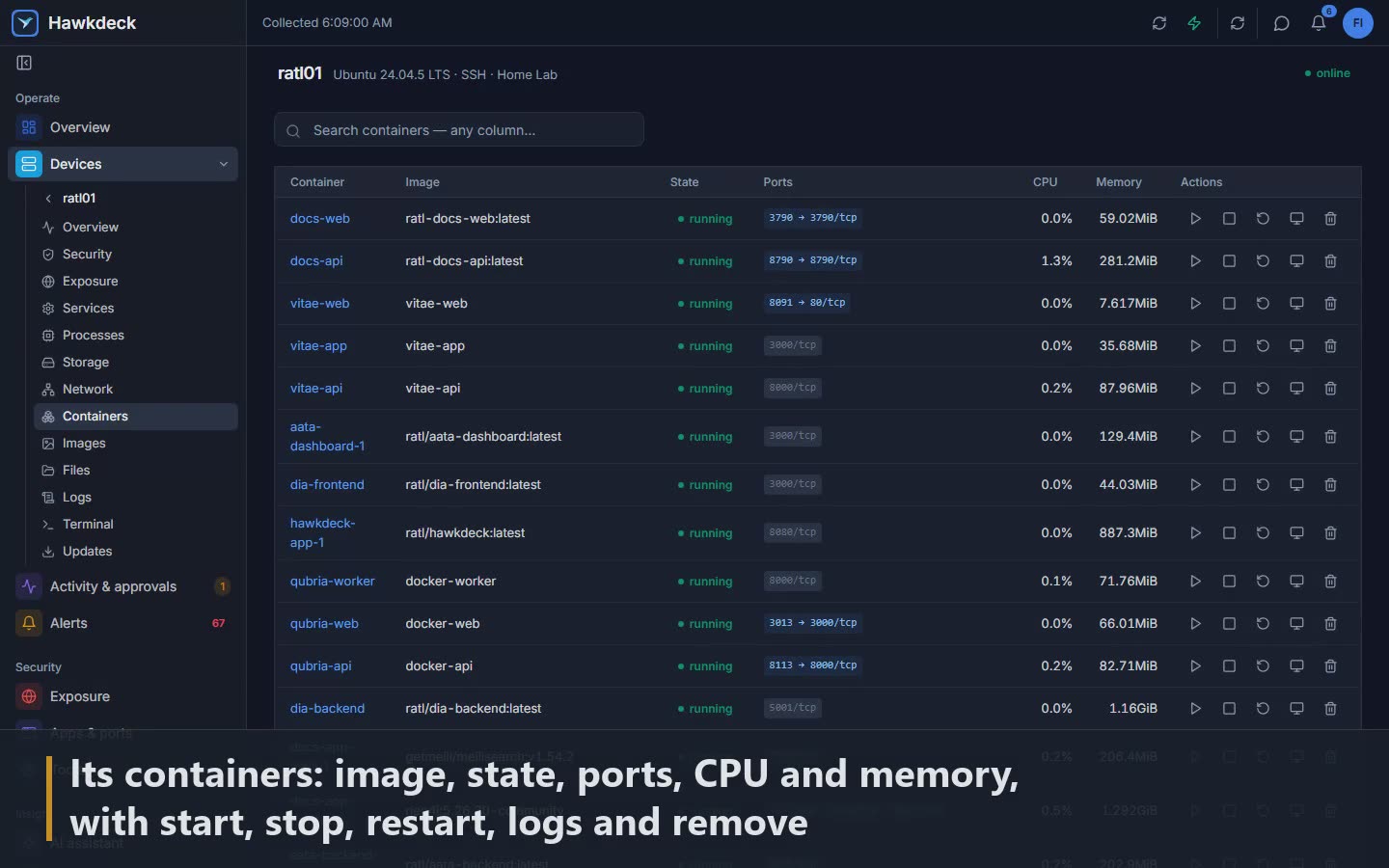Restart the aata-dashboard-1 container
Screen dimensions: 1389x868
pyautogui.click(x=1263, y=437)
